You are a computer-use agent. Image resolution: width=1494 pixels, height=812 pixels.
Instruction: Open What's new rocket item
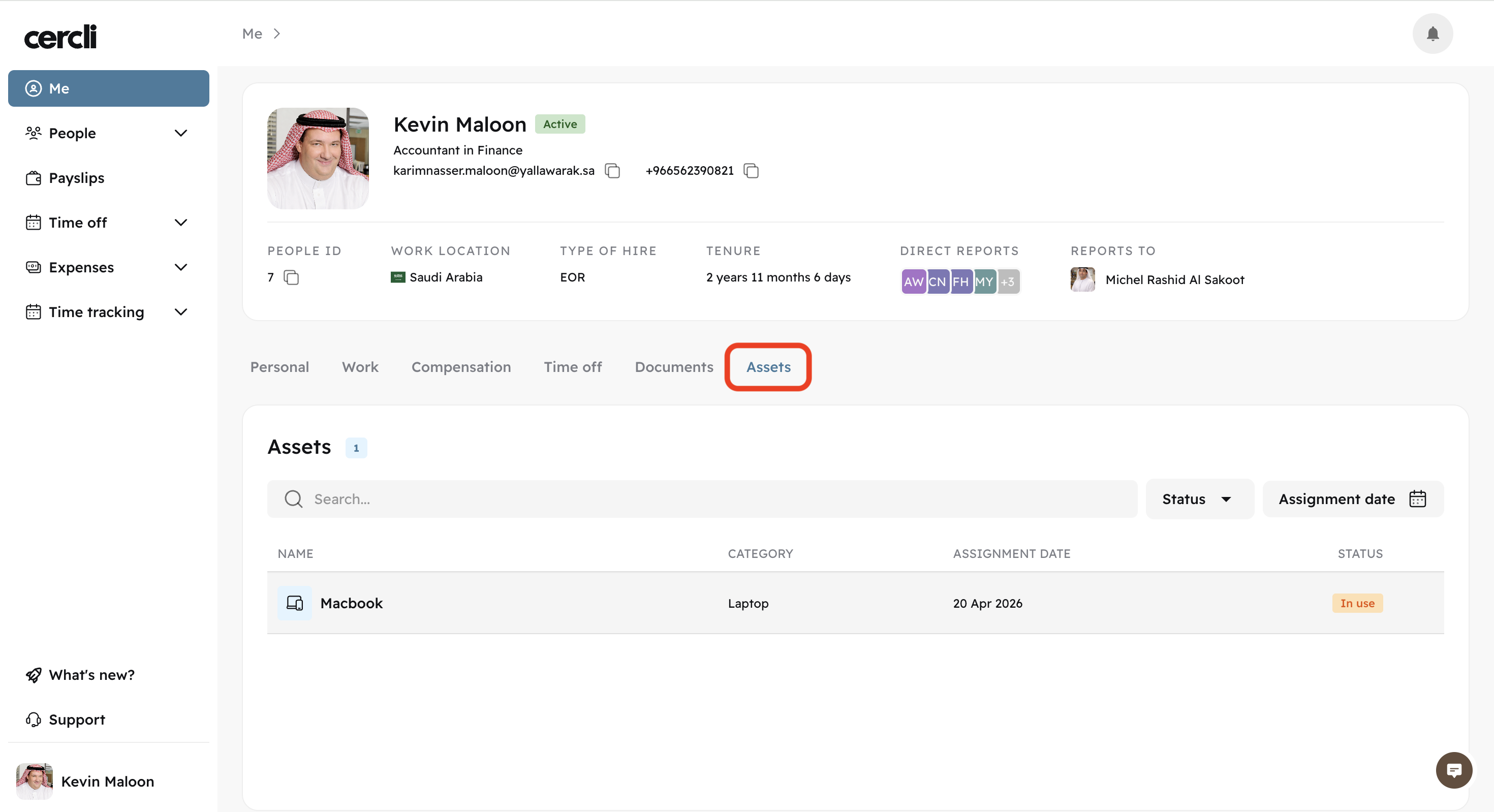[x=91, y=674]
